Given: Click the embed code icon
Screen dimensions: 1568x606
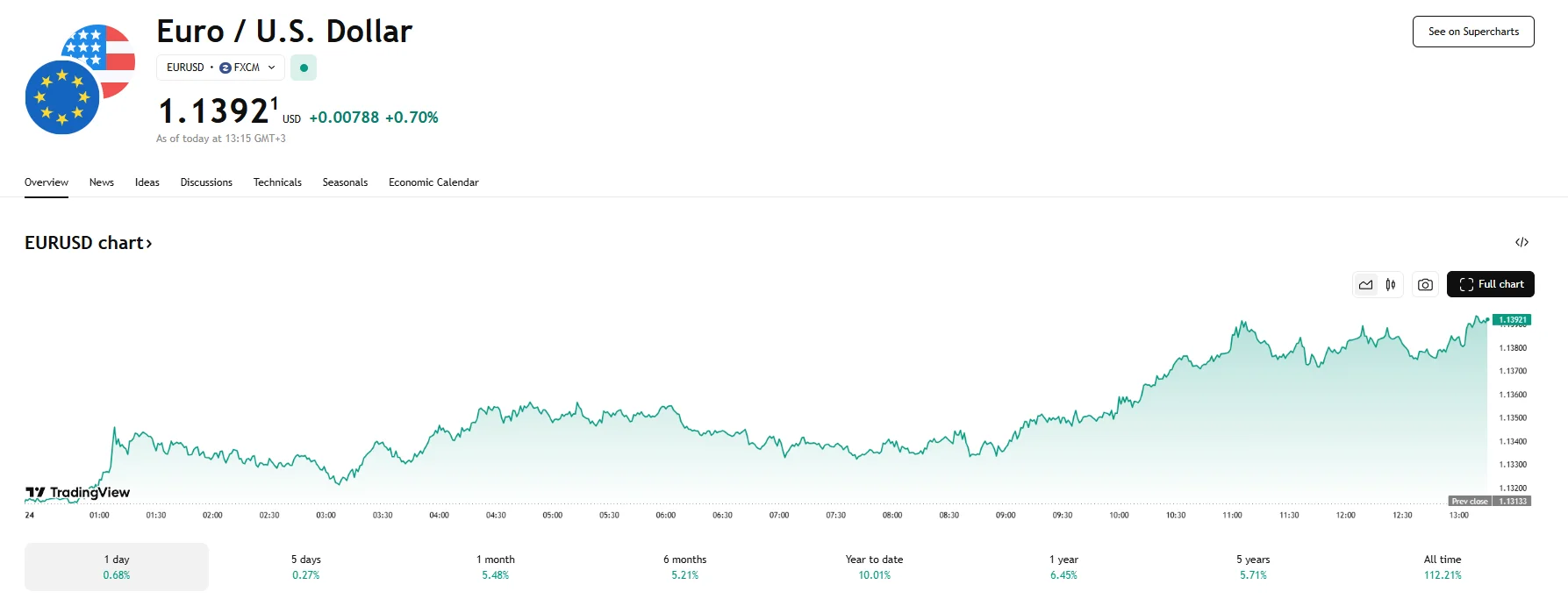Looking at the screenshot, I should [x=1521, y=243].
